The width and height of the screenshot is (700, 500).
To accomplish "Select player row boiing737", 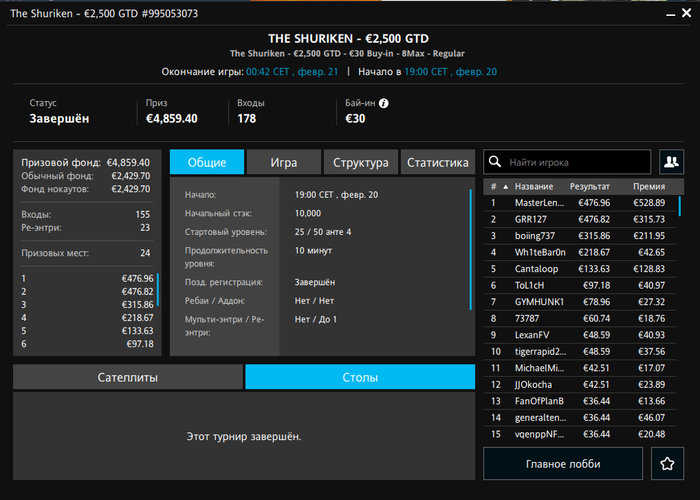I will point(579,236).
